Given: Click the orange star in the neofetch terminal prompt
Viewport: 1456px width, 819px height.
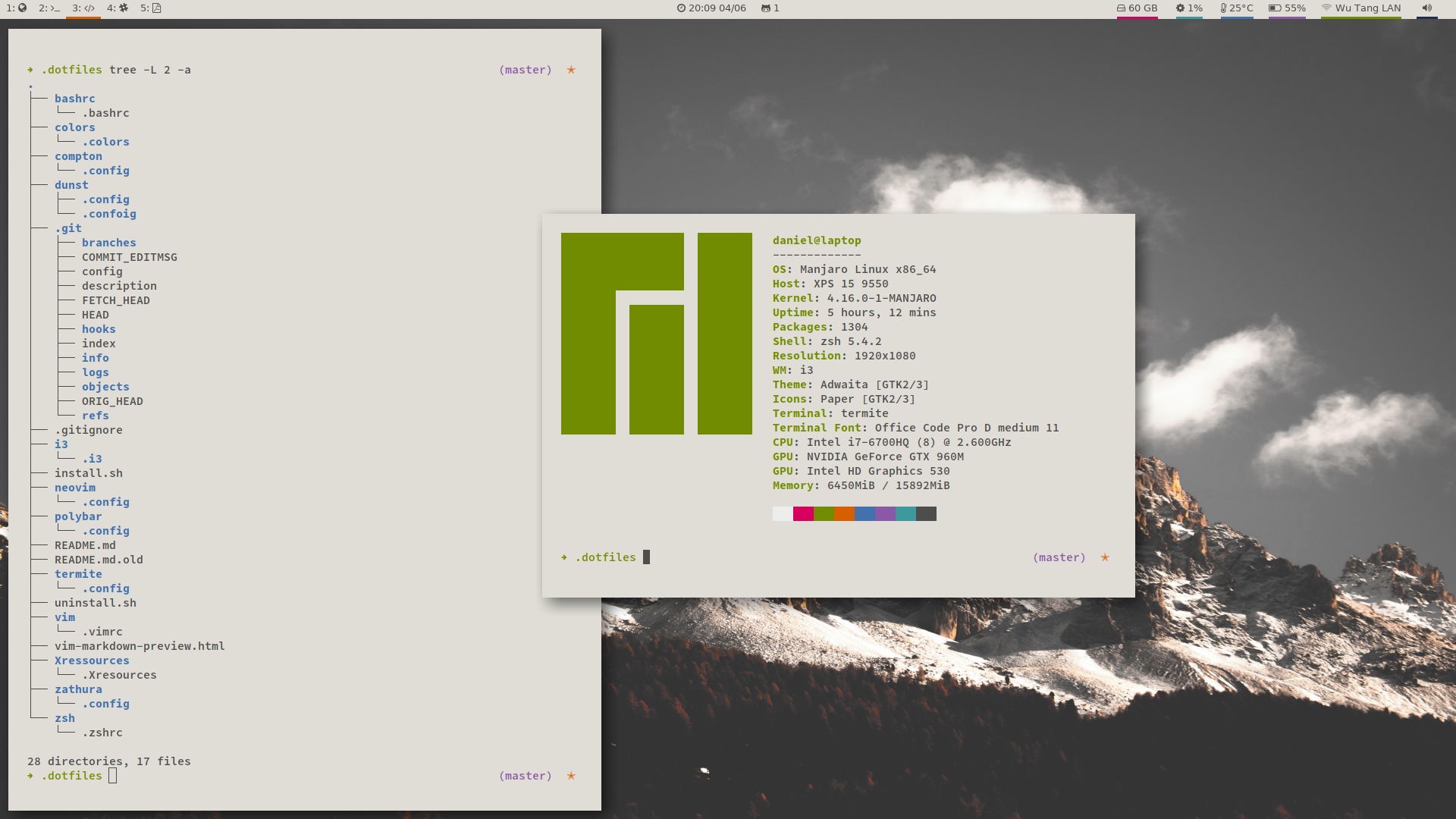Looking at the screenshot, I should coord(1105,557).
